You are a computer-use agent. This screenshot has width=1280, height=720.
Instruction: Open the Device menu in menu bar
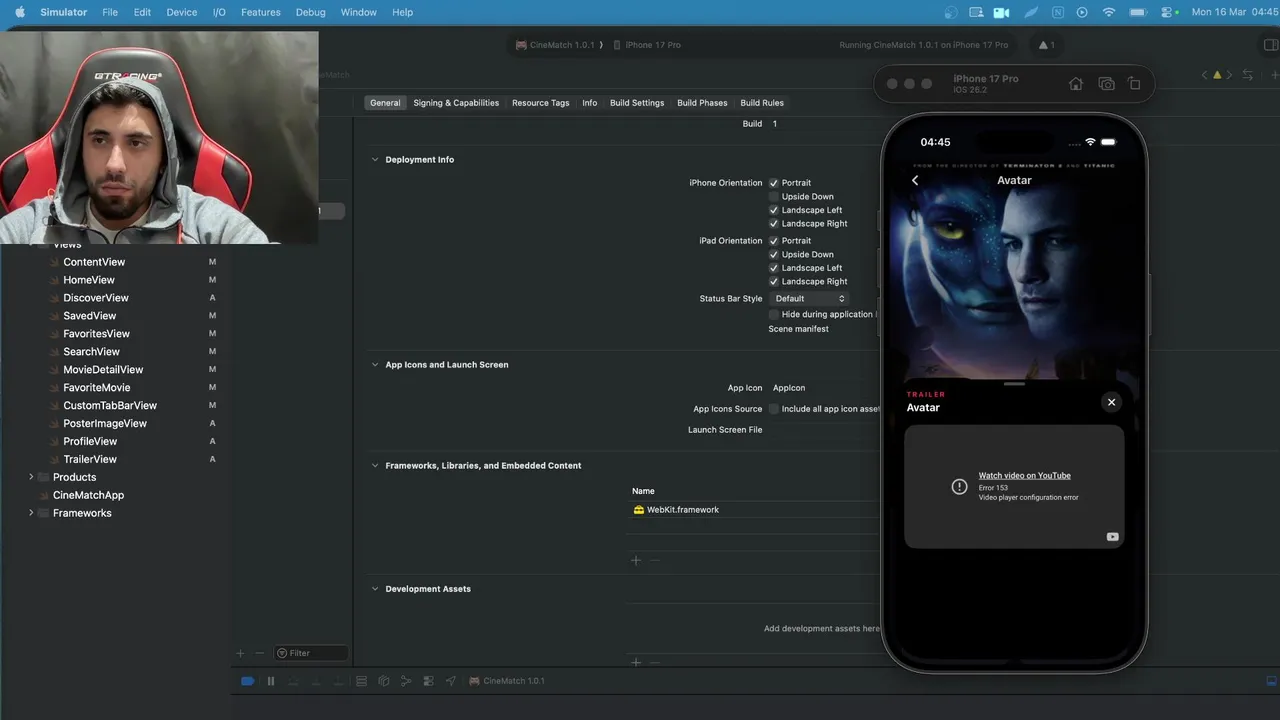tap(182, 12)
